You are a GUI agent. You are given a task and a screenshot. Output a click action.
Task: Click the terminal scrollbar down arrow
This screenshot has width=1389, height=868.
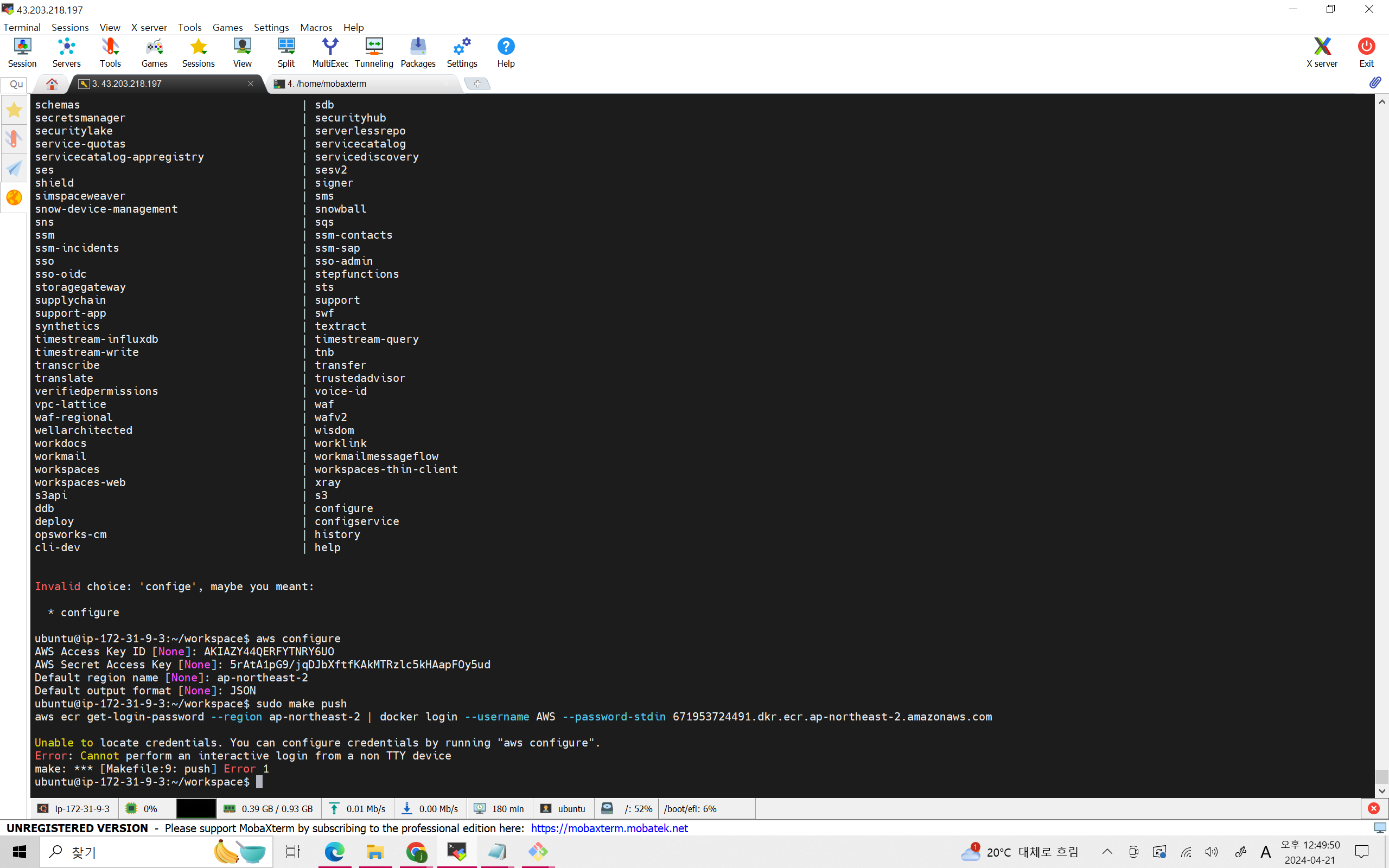1381,790
